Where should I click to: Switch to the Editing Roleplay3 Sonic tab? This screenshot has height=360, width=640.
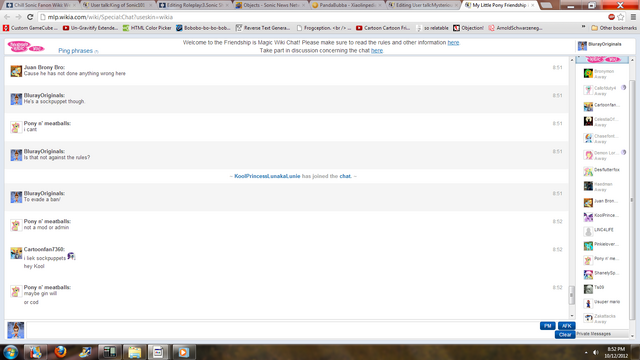[x=194, y=5]
